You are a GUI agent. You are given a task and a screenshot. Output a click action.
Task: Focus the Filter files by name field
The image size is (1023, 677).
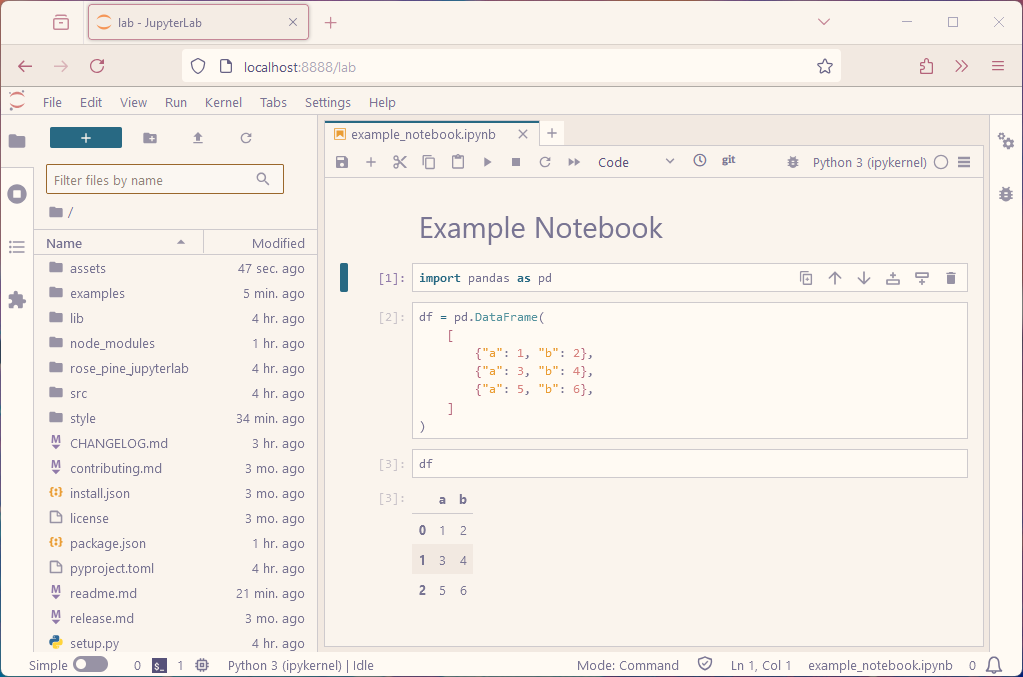click(x=164, y=179)
